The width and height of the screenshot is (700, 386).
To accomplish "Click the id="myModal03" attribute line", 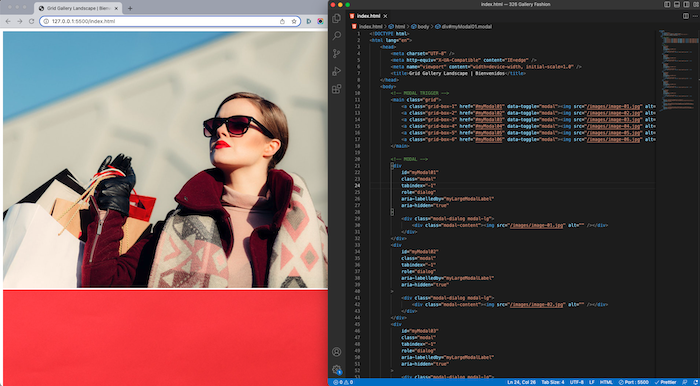I will point(420,331).
